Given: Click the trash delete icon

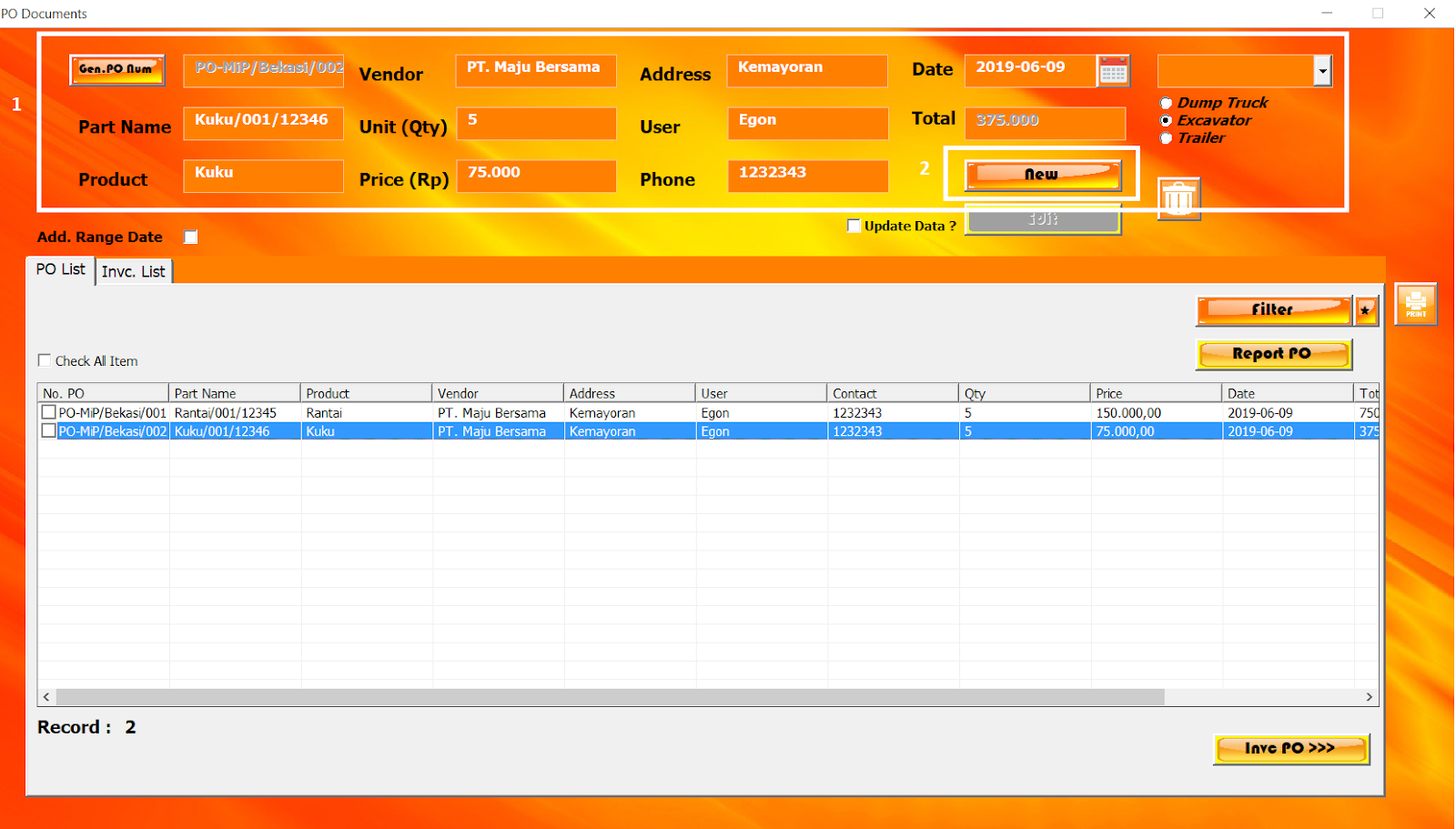Looking at the screenshot, I should tap(1178, 197).
